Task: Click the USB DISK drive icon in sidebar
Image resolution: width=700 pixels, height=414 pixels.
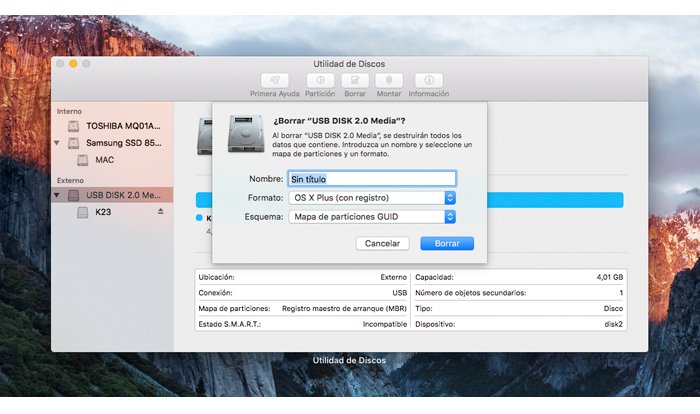Action: (x=74, y=195)
